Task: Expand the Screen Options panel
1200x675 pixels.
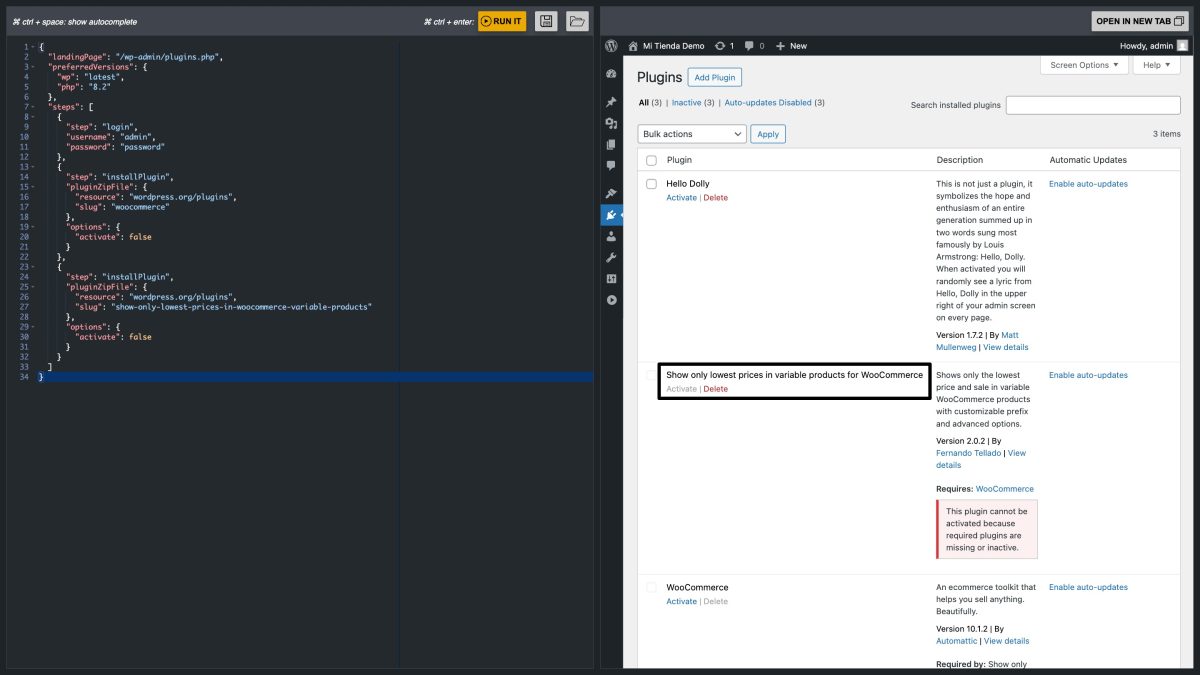Action: pos(1085,65)
